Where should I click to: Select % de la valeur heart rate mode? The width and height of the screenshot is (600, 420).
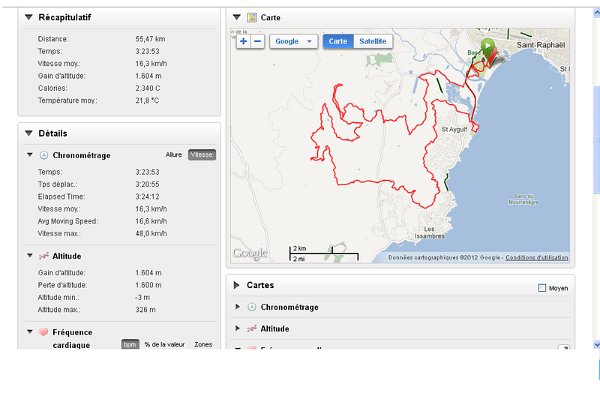click(x=165, y=344)
